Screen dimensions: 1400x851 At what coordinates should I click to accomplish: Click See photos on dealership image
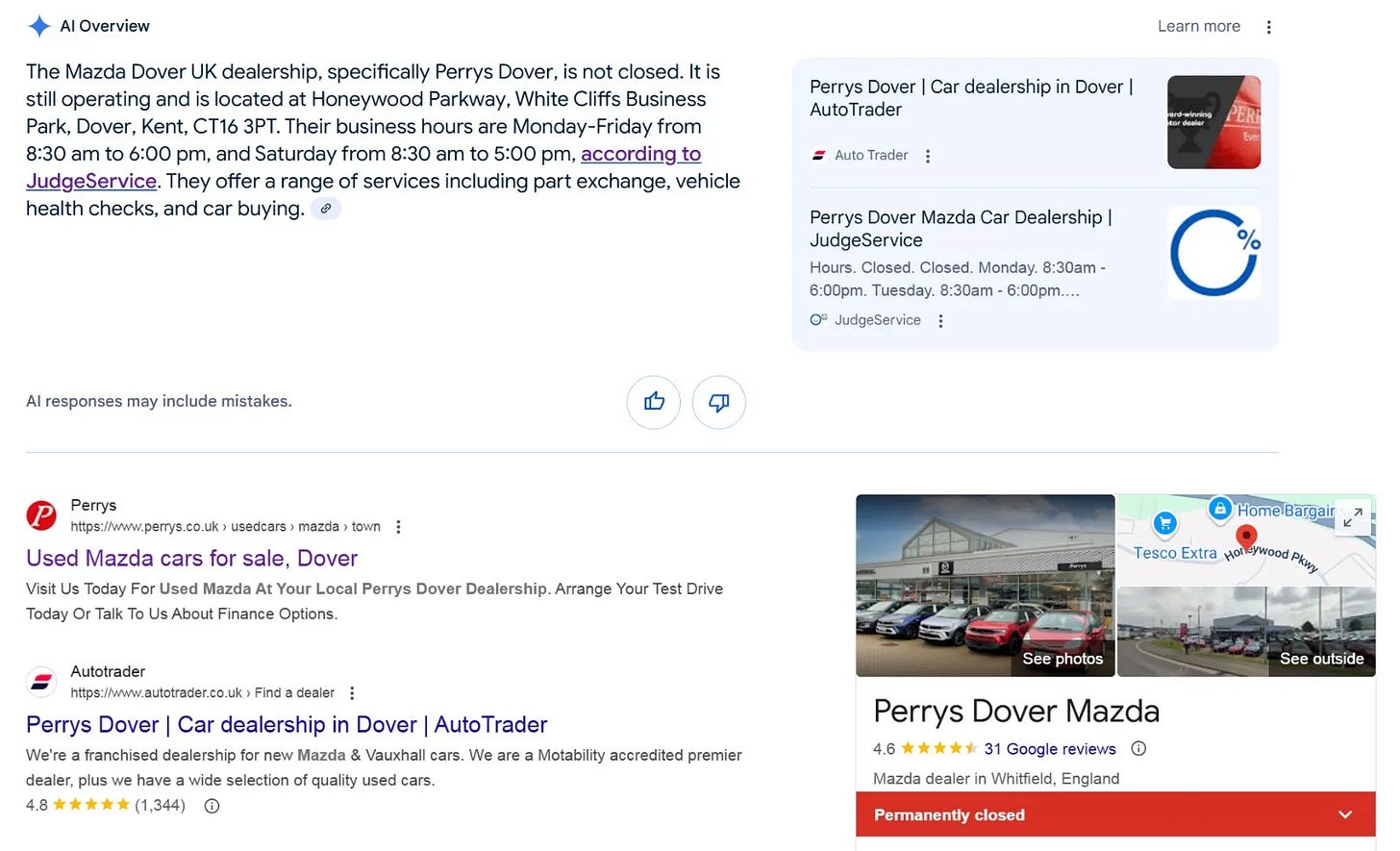(1062, 659)
